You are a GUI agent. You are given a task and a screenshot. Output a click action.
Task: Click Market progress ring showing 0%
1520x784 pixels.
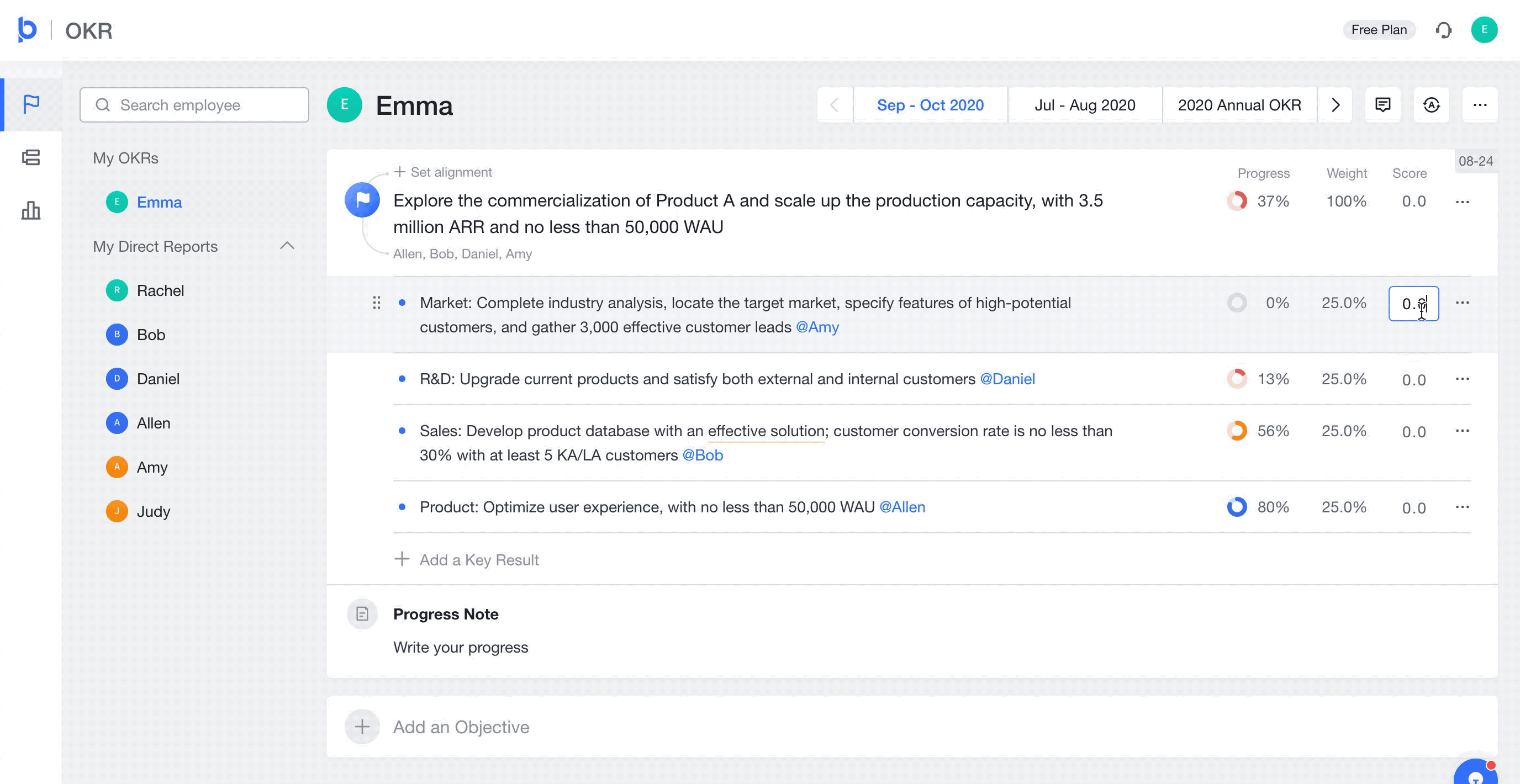(x=1237, y=303)
